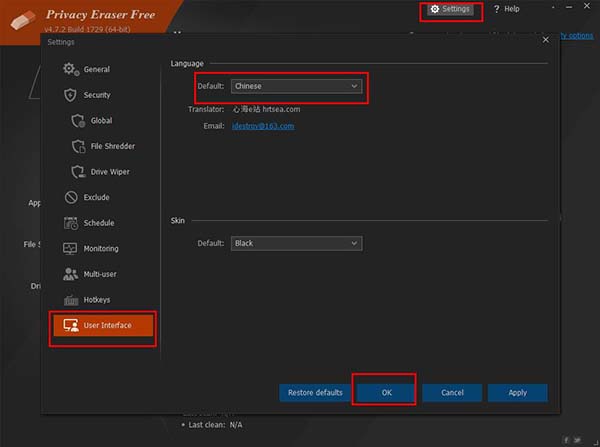Click the Drive Wiper icon

pyautogui.click(x=79, y=172)
